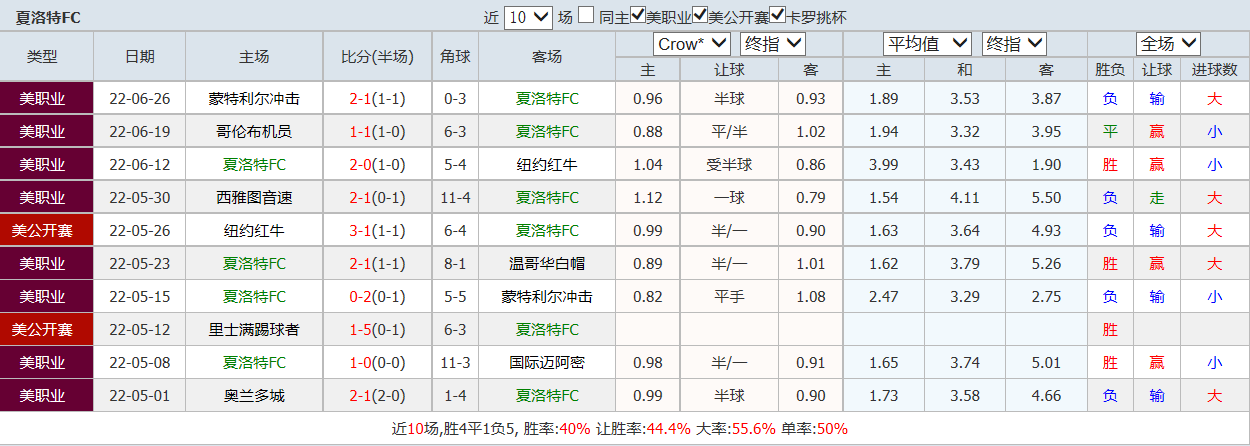The width and height of the screenshot is (1250, 446).
Task: Click the 蒙特利尔冲击 home team on 22-06-26
Action: (x=254, y=99)
